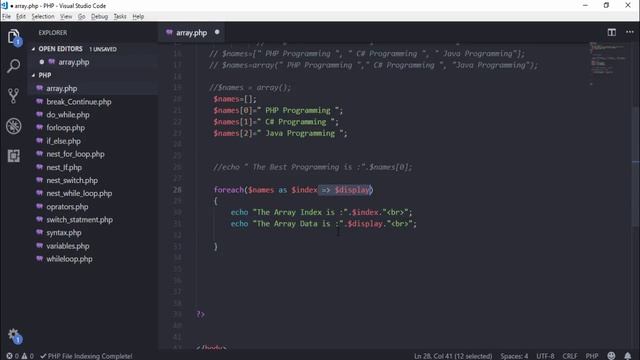640x360 pixels.
Task: Open switch_statment.php file
Action: tap(80, 220)
